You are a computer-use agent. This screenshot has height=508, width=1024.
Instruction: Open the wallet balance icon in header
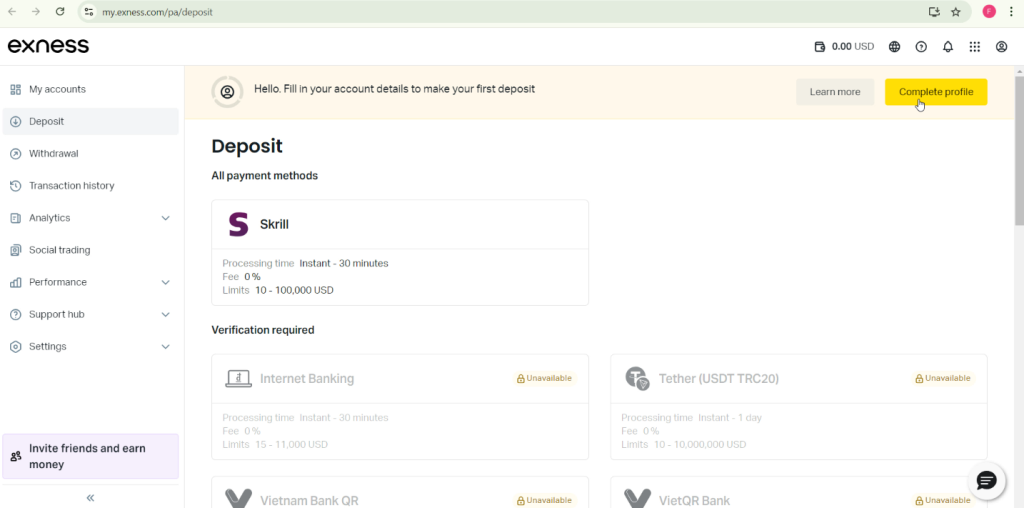[820, 46]
